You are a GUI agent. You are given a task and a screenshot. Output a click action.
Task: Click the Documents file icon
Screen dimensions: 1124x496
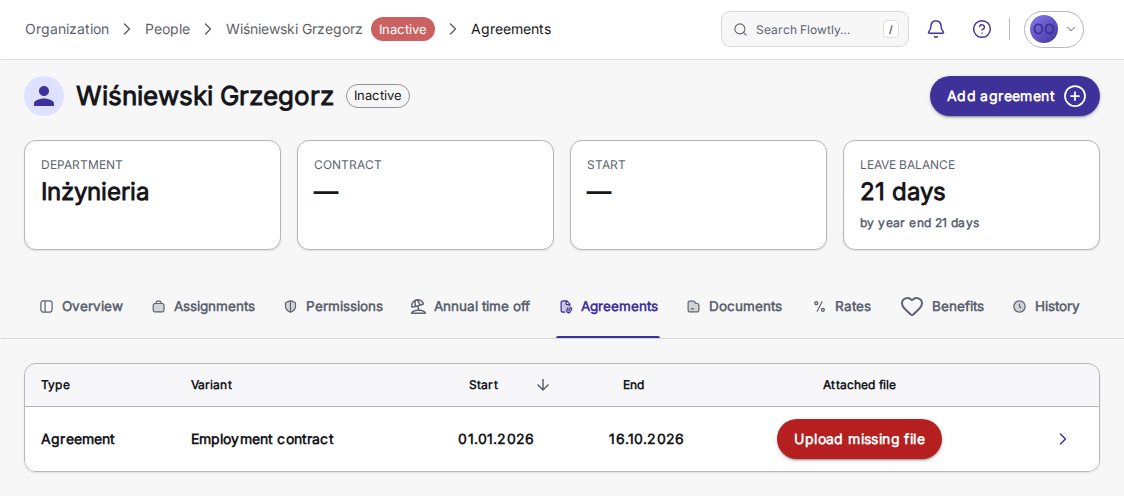693,307
